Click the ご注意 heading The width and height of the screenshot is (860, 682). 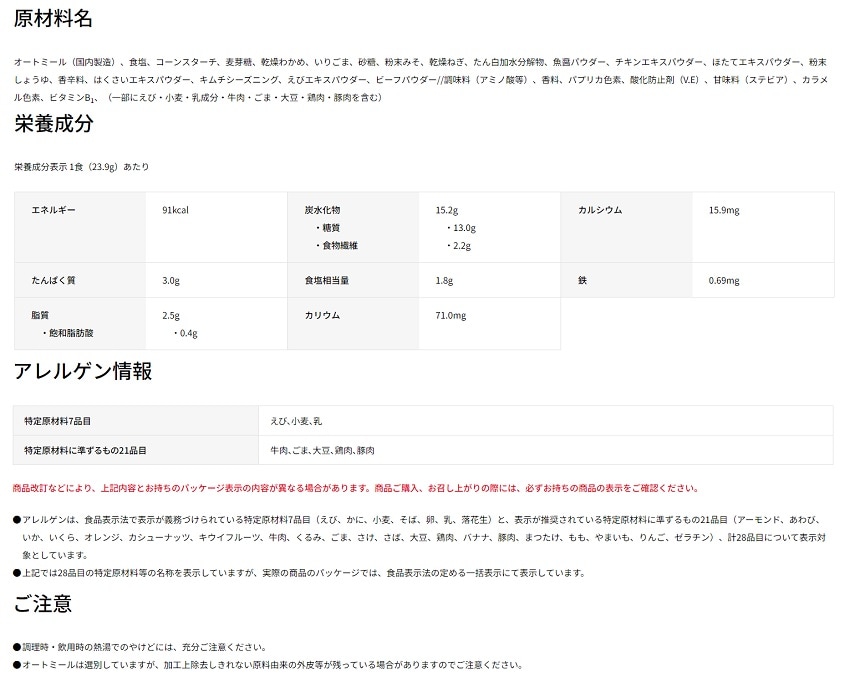tap(42, 605)
